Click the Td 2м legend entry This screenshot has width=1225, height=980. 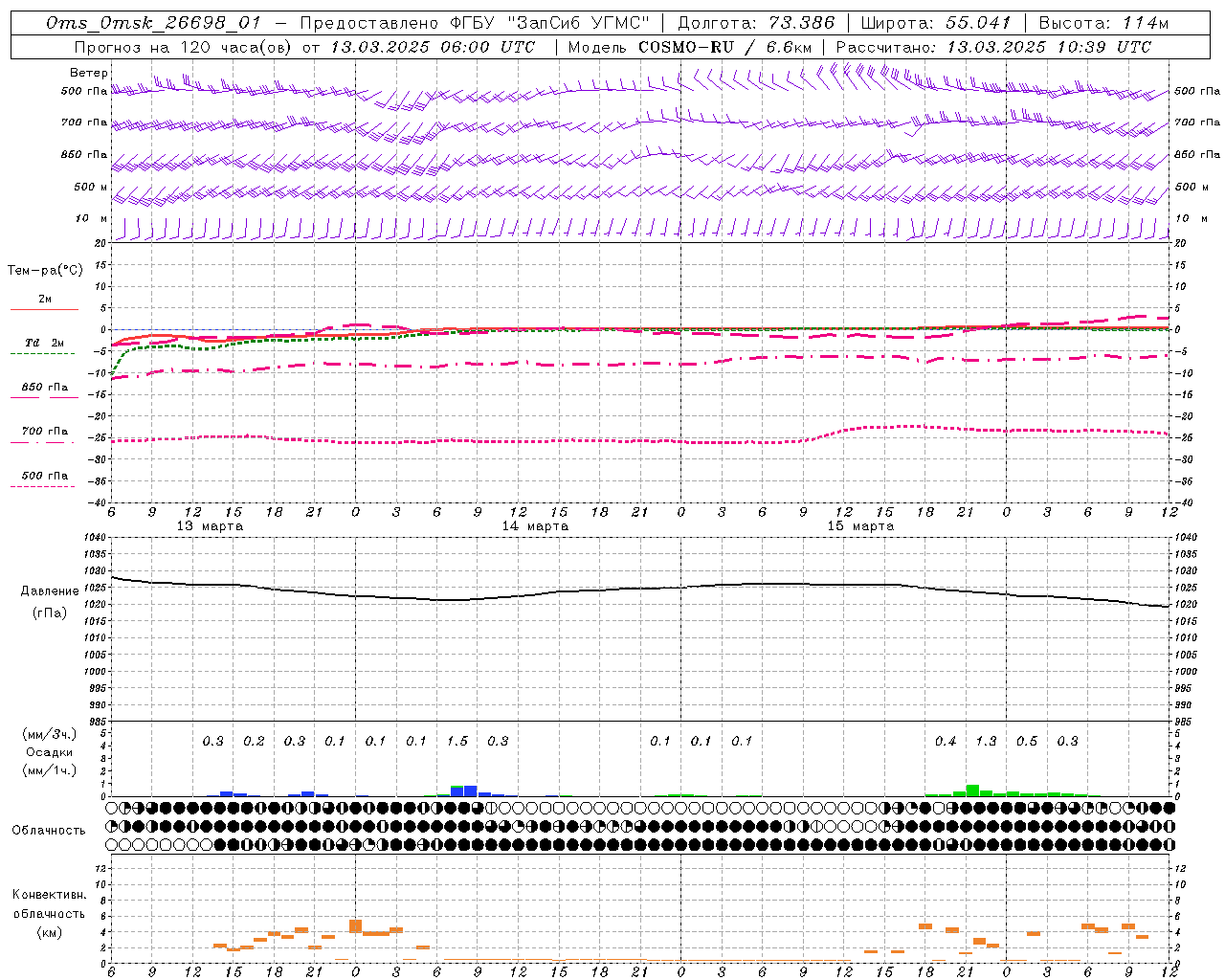[x=44, y=343]
